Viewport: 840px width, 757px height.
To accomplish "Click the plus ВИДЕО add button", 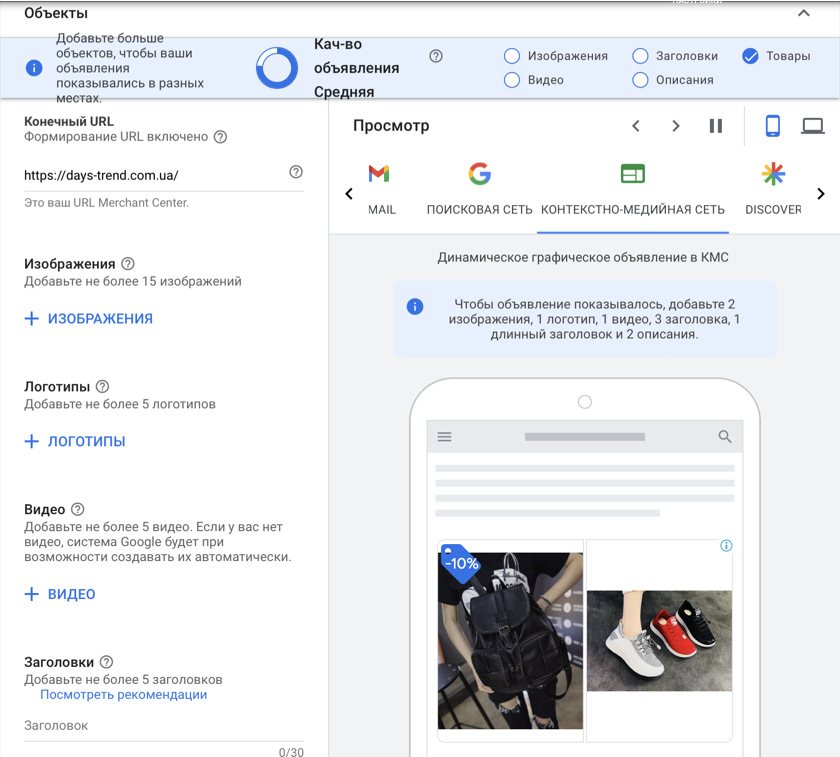I will pyautogui.click(x=60, y=594).
